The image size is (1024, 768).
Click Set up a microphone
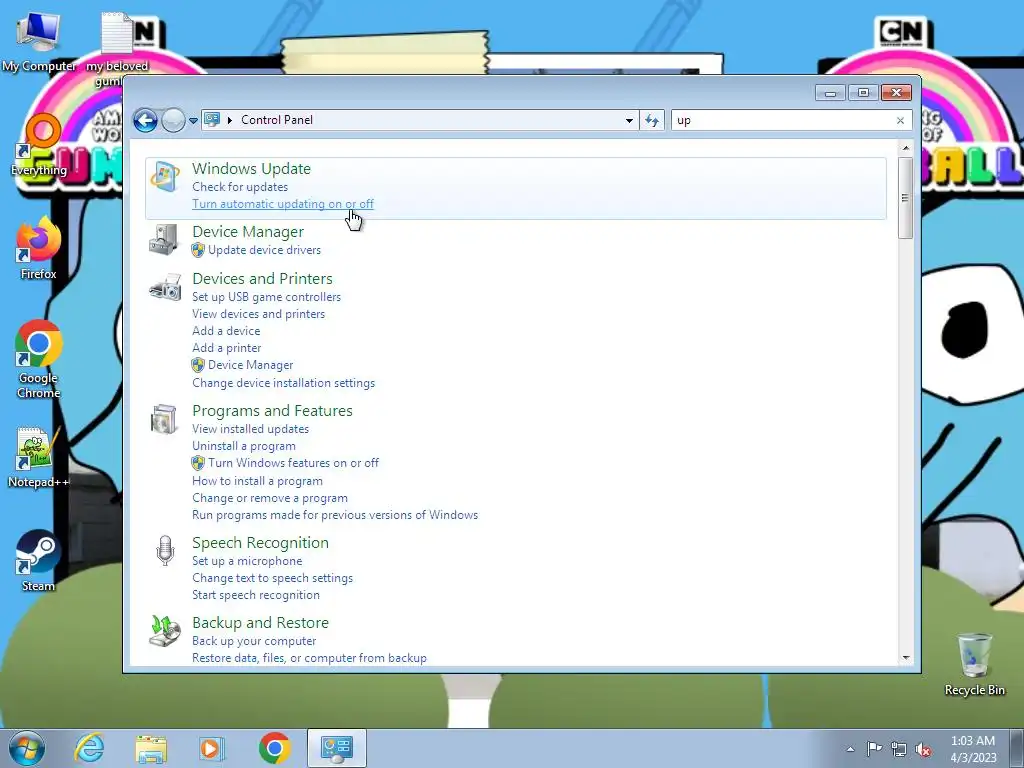[247, 561]
